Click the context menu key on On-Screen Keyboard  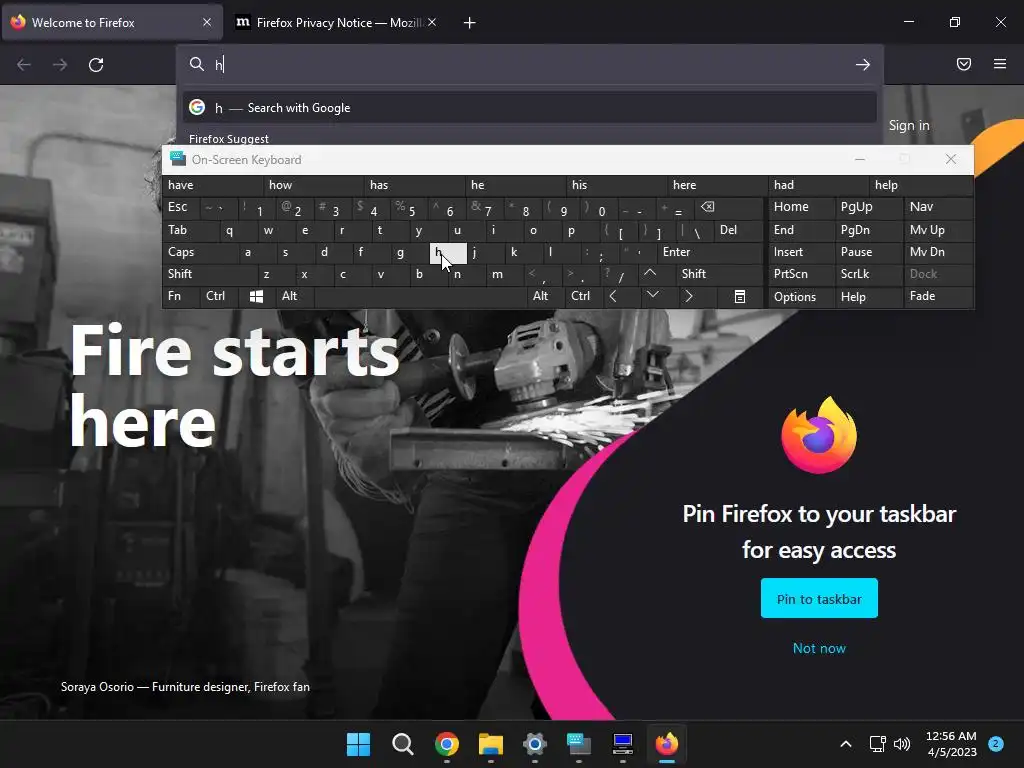(739, 296)
